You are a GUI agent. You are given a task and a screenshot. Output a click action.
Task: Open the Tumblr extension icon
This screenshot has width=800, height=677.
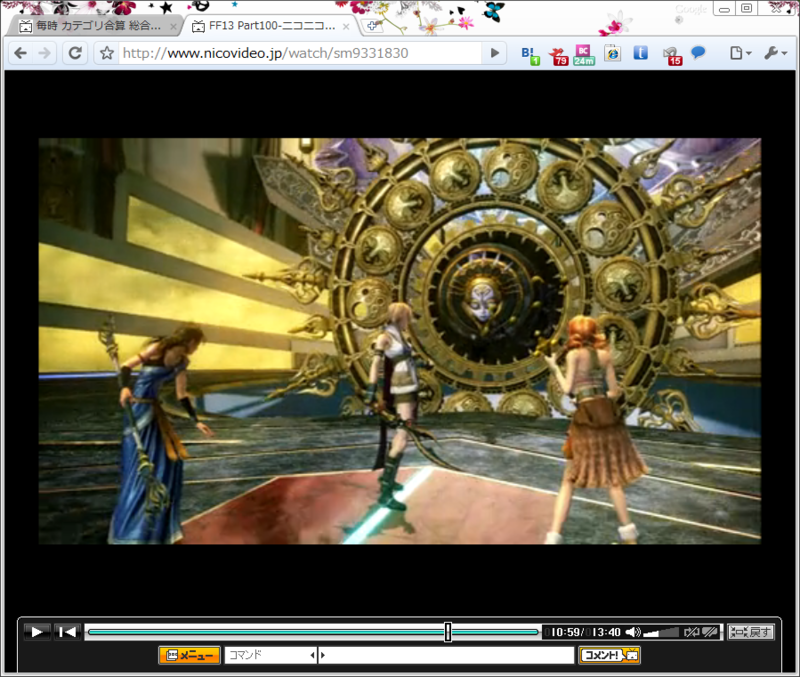tap(640, 55)
